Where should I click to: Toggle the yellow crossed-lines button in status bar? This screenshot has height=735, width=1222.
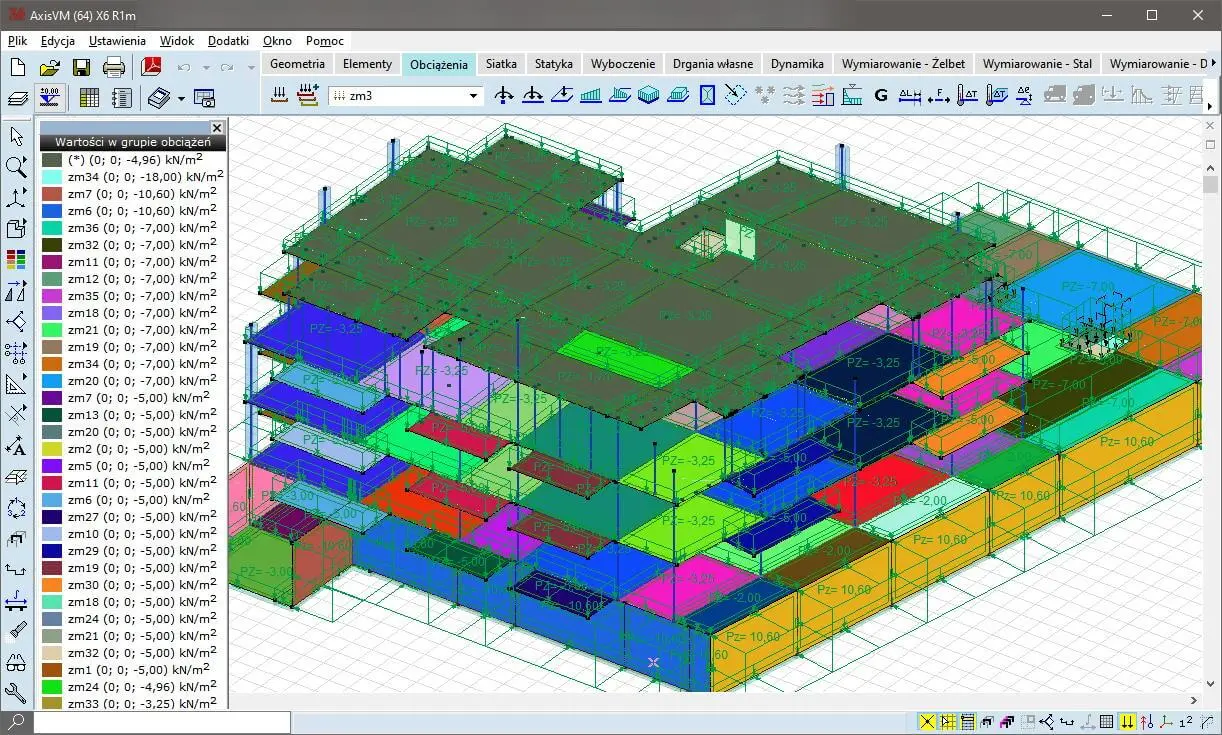pyautogui.click(x=927, y=722)
